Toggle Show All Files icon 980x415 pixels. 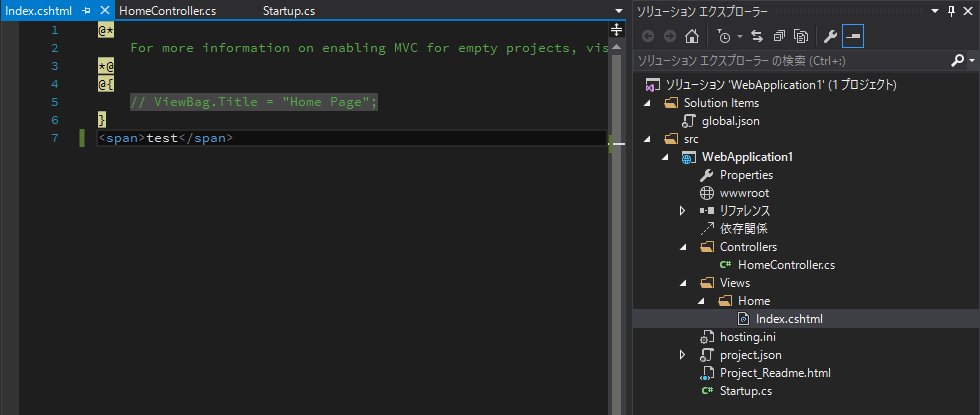point(801,36)
